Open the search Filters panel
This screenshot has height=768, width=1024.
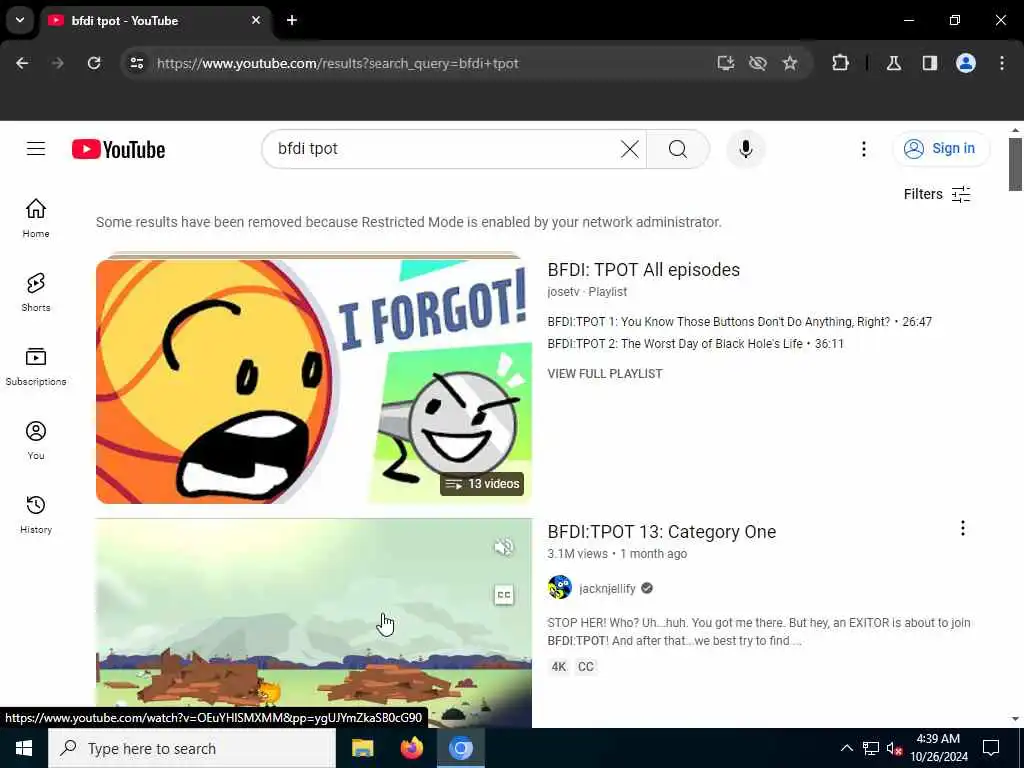click(x=937, y=194)
